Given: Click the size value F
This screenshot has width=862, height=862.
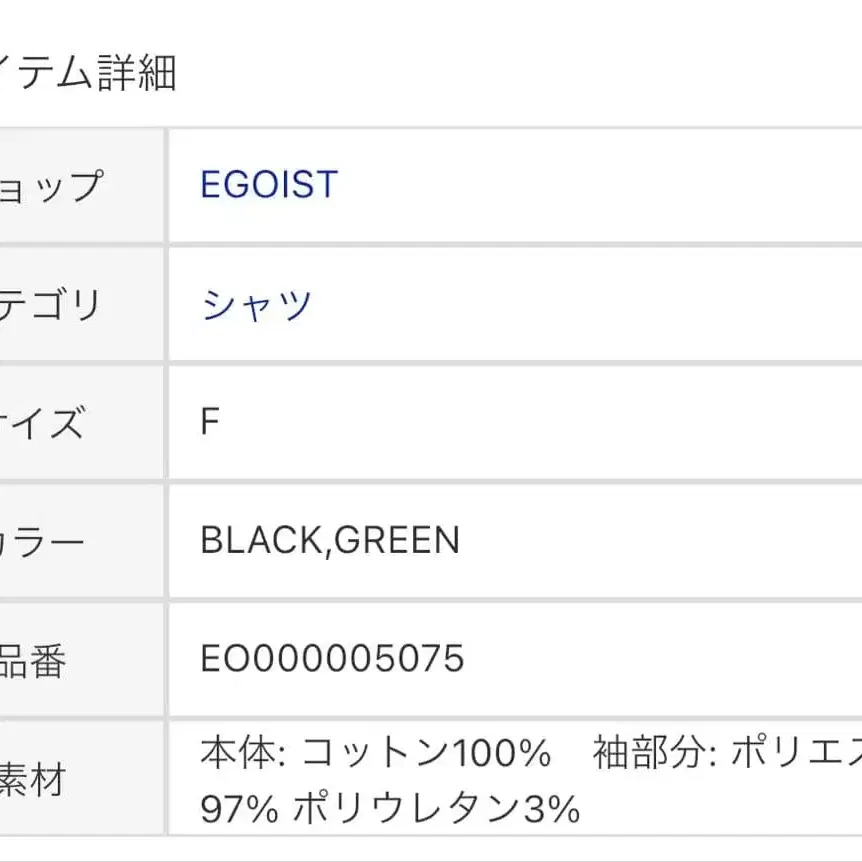Looking at the screenshot, I should (209, 422).
